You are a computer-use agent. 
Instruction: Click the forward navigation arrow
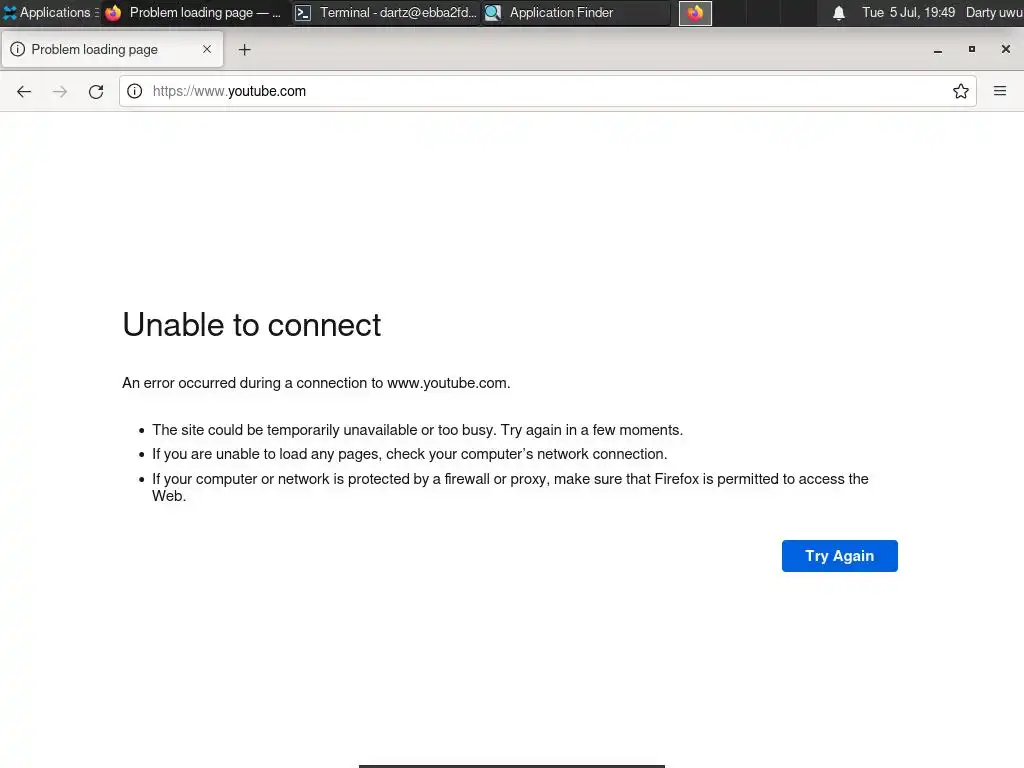tap(60, 91)
